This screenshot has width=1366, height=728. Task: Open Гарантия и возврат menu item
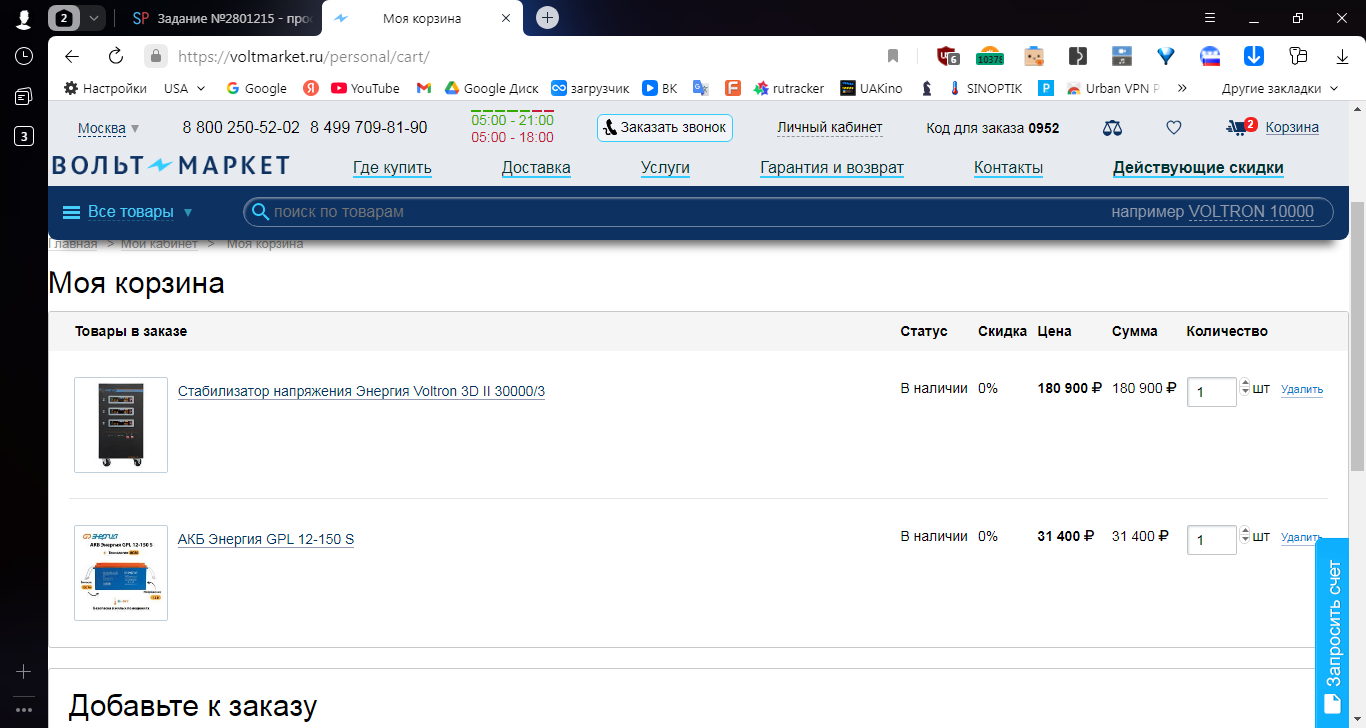[x=832, y=168]
